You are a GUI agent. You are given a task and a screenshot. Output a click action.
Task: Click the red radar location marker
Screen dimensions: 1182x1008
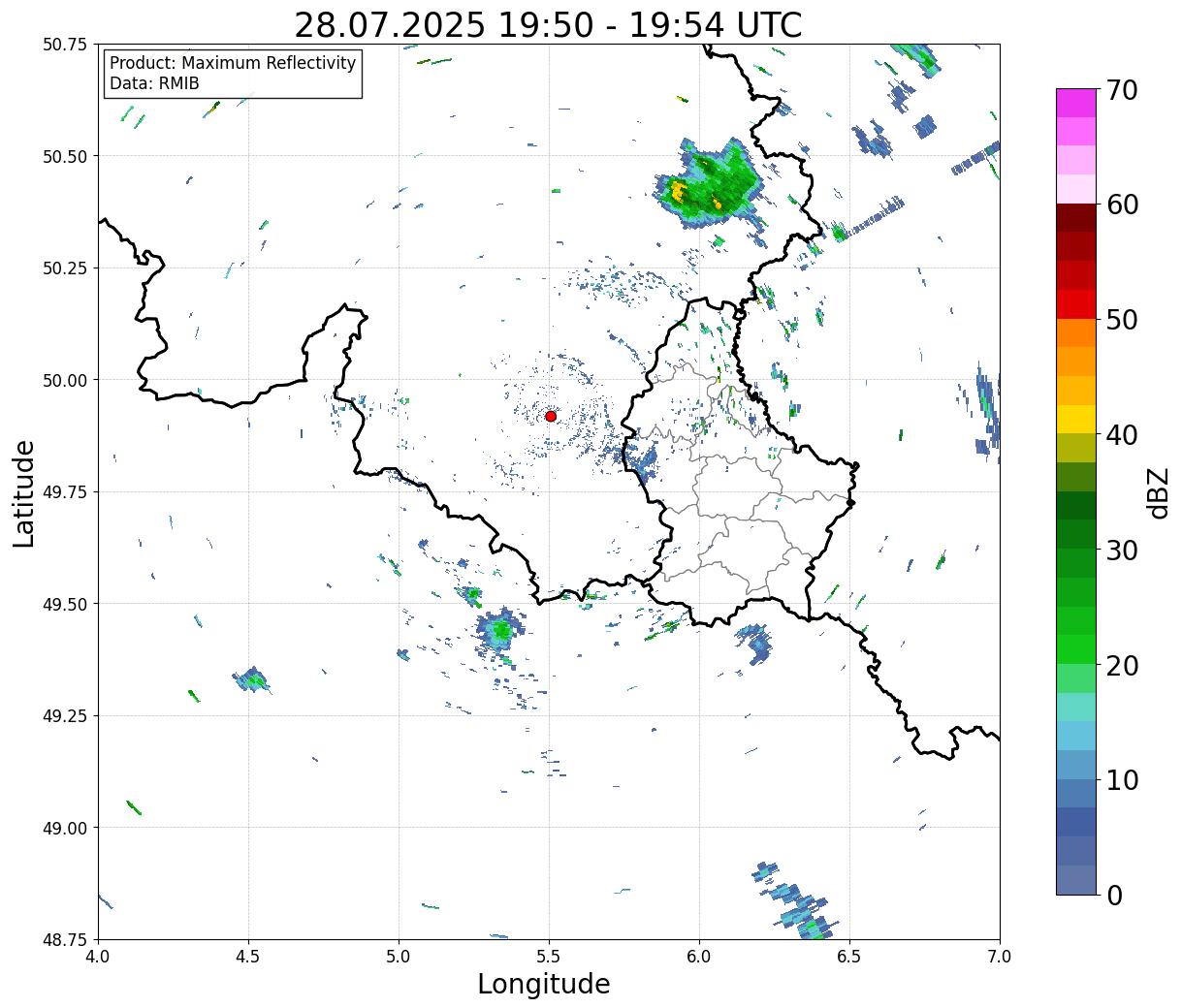pyautogui.click(x=551, y=416)
